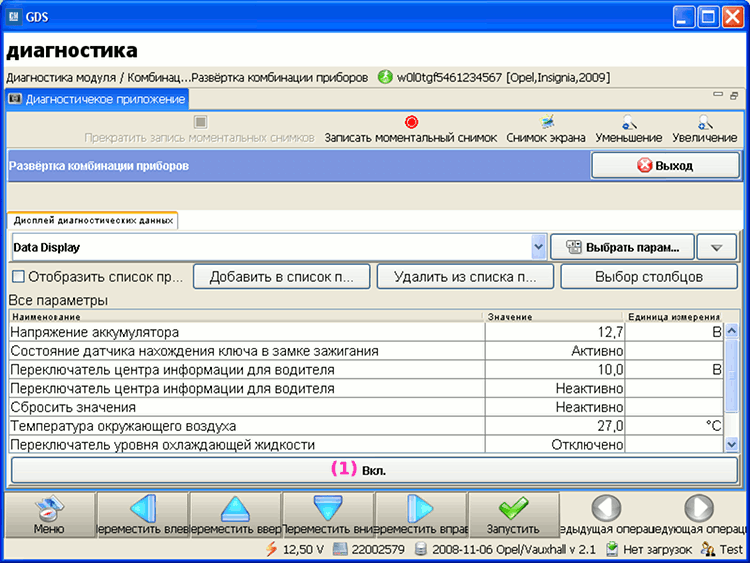Click the move up arrow icon
Image resolution: width=750 pixels, height=563 pixels.
click(235, 509)
